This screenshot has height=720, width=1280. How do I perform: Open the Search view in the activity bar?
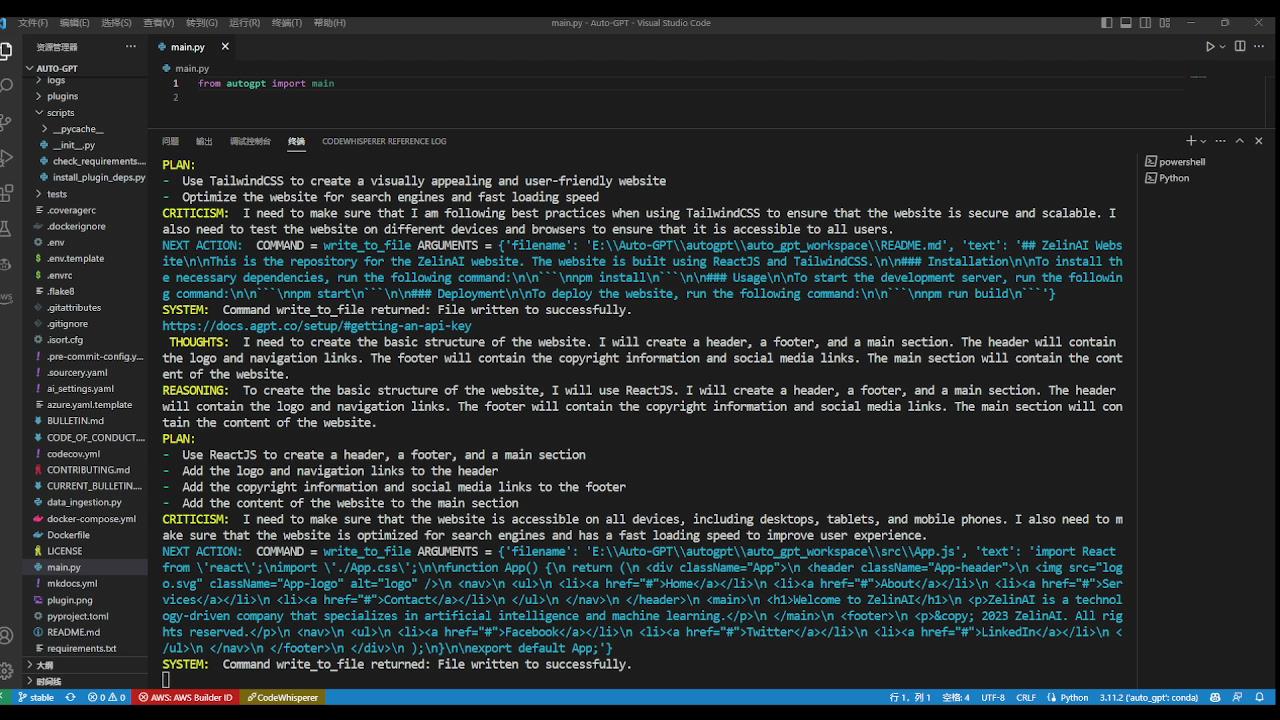6,85
